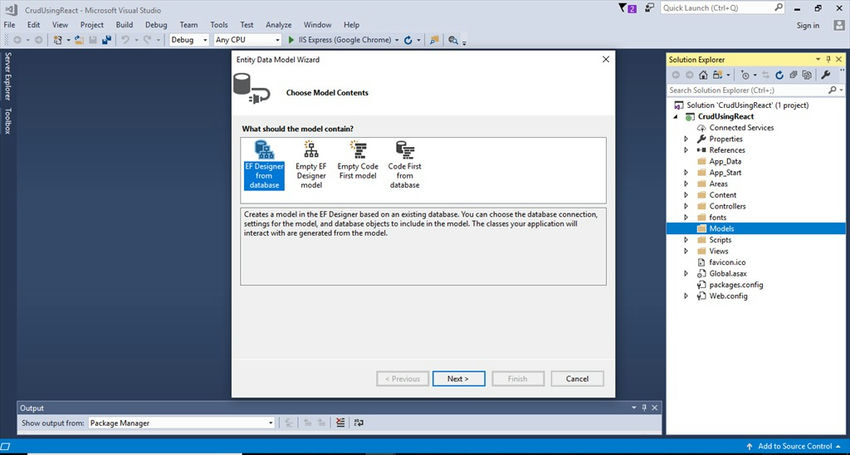Click Clear All icon in Output panel

point(340,422)
